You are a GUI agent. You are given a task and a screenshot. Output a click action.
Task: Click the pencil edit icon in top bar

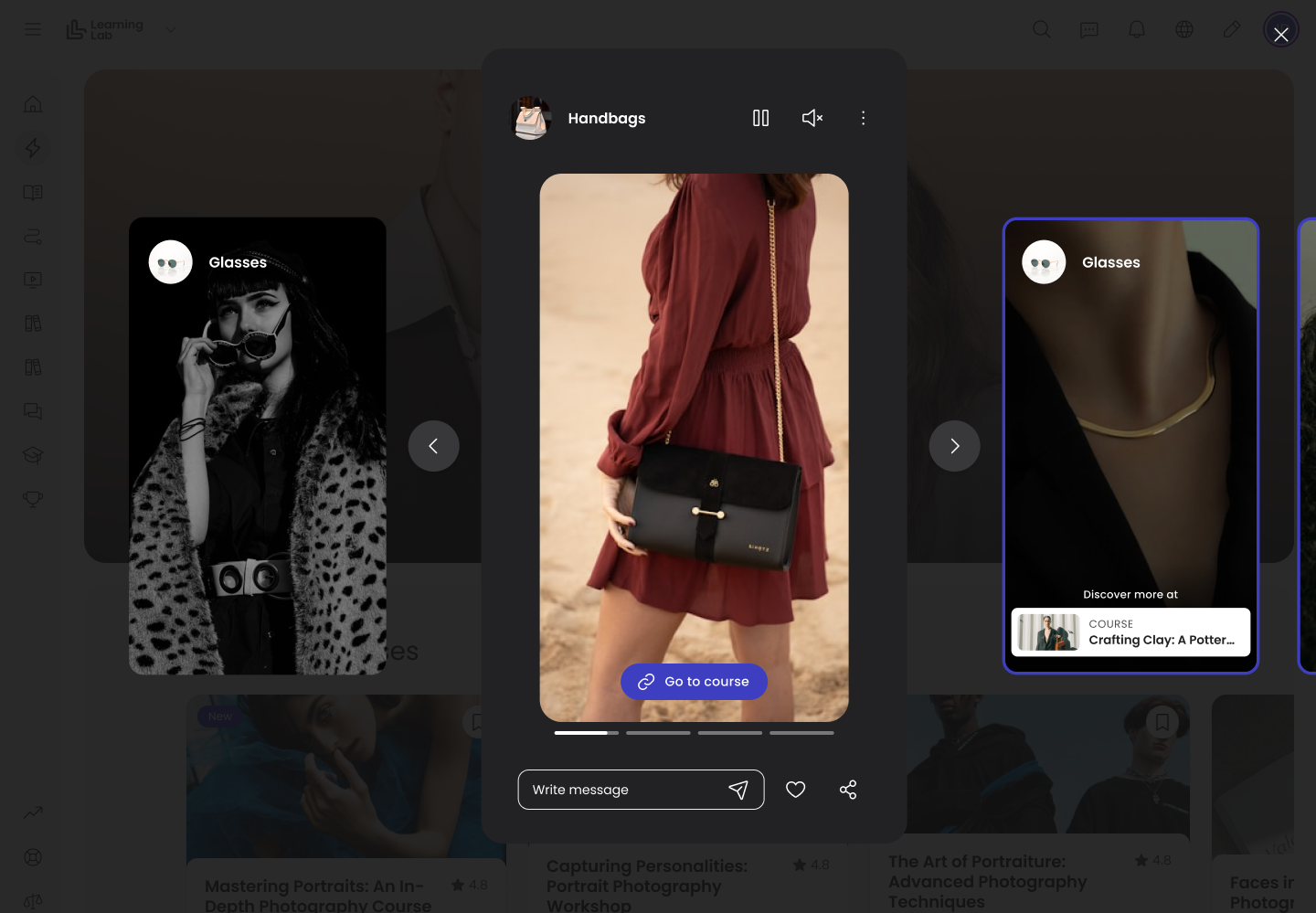[x=1232, y=29]
